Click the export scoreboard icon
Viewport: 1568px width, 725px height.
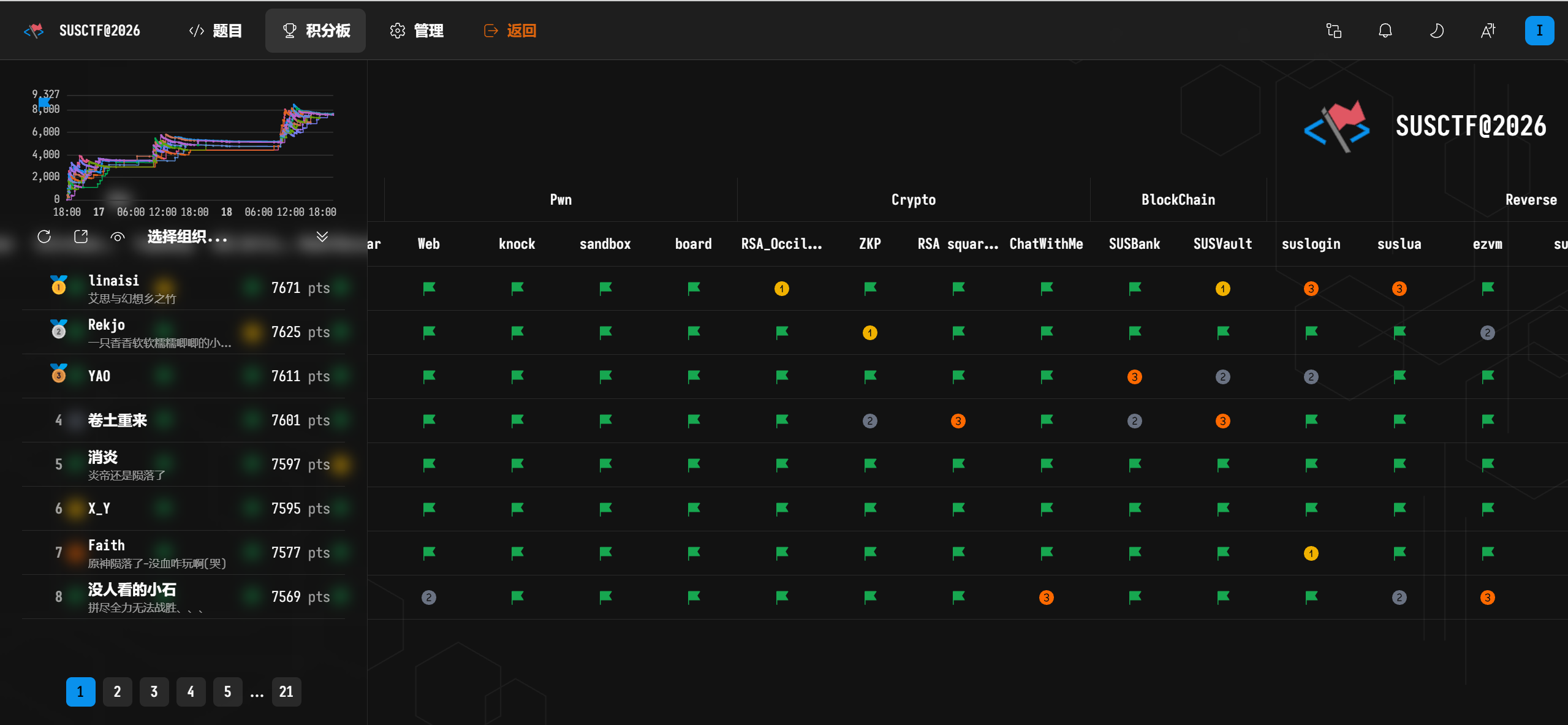tap(81, 237)
